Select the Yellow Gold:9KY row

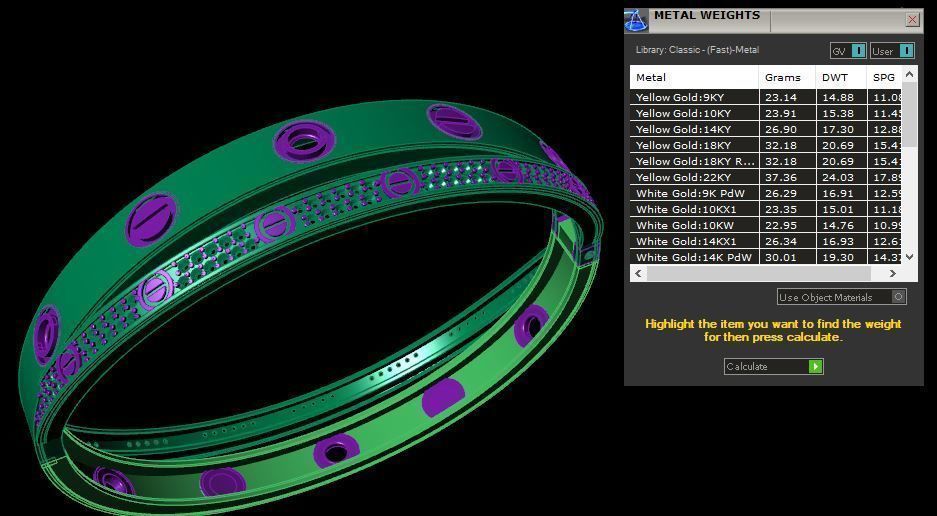point(765,97)
